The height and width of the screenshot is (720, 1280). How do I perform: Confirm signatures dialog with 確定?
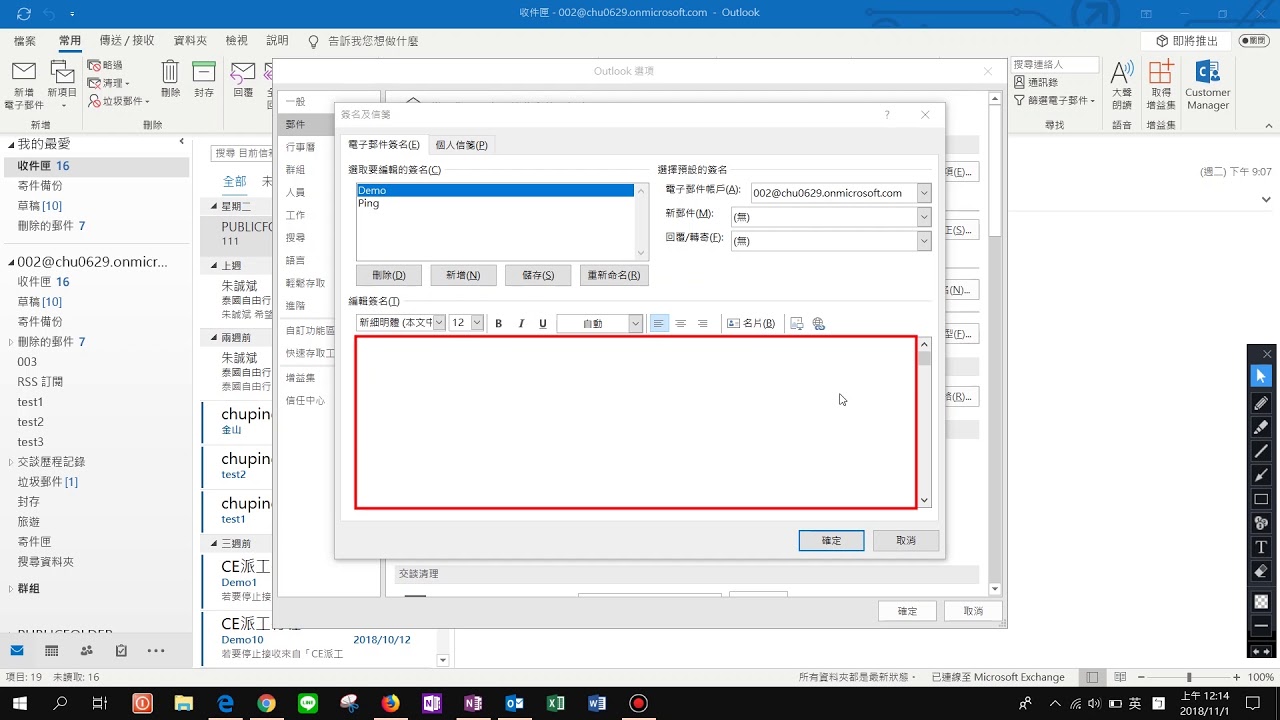pos(831,540)
